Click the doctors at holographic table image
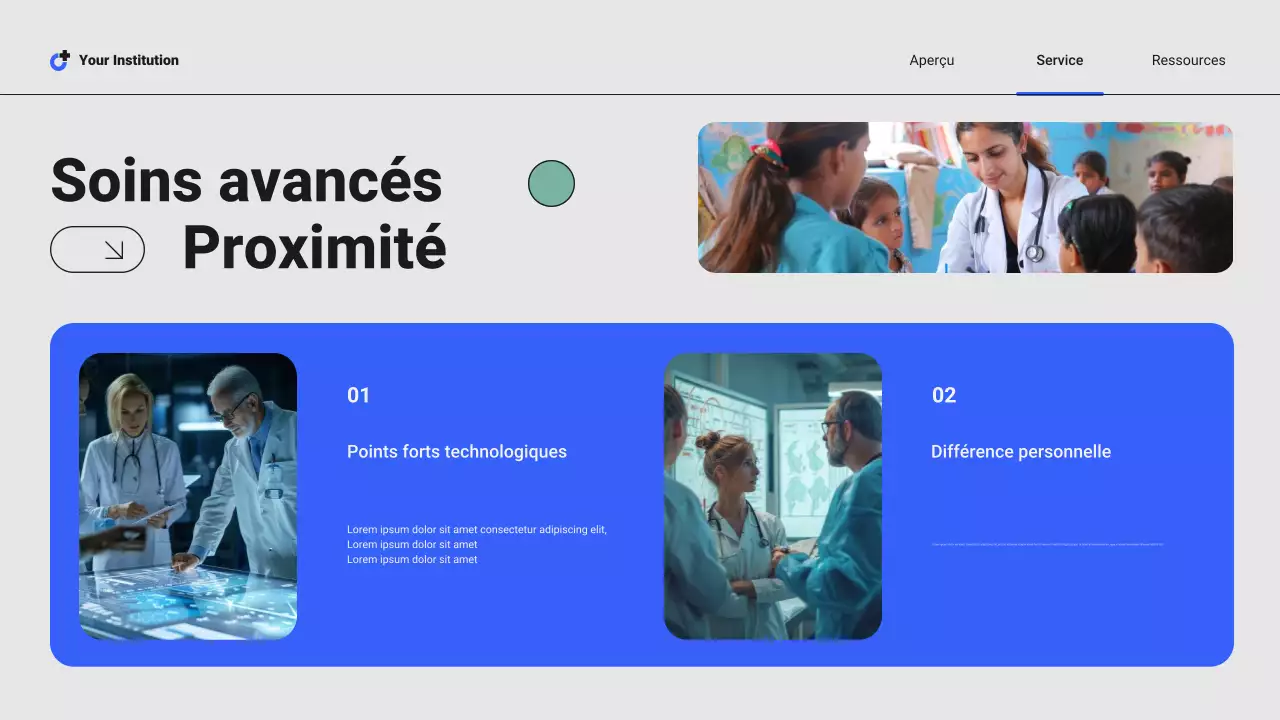1280x720 pixels. click(x=188, y=496)
